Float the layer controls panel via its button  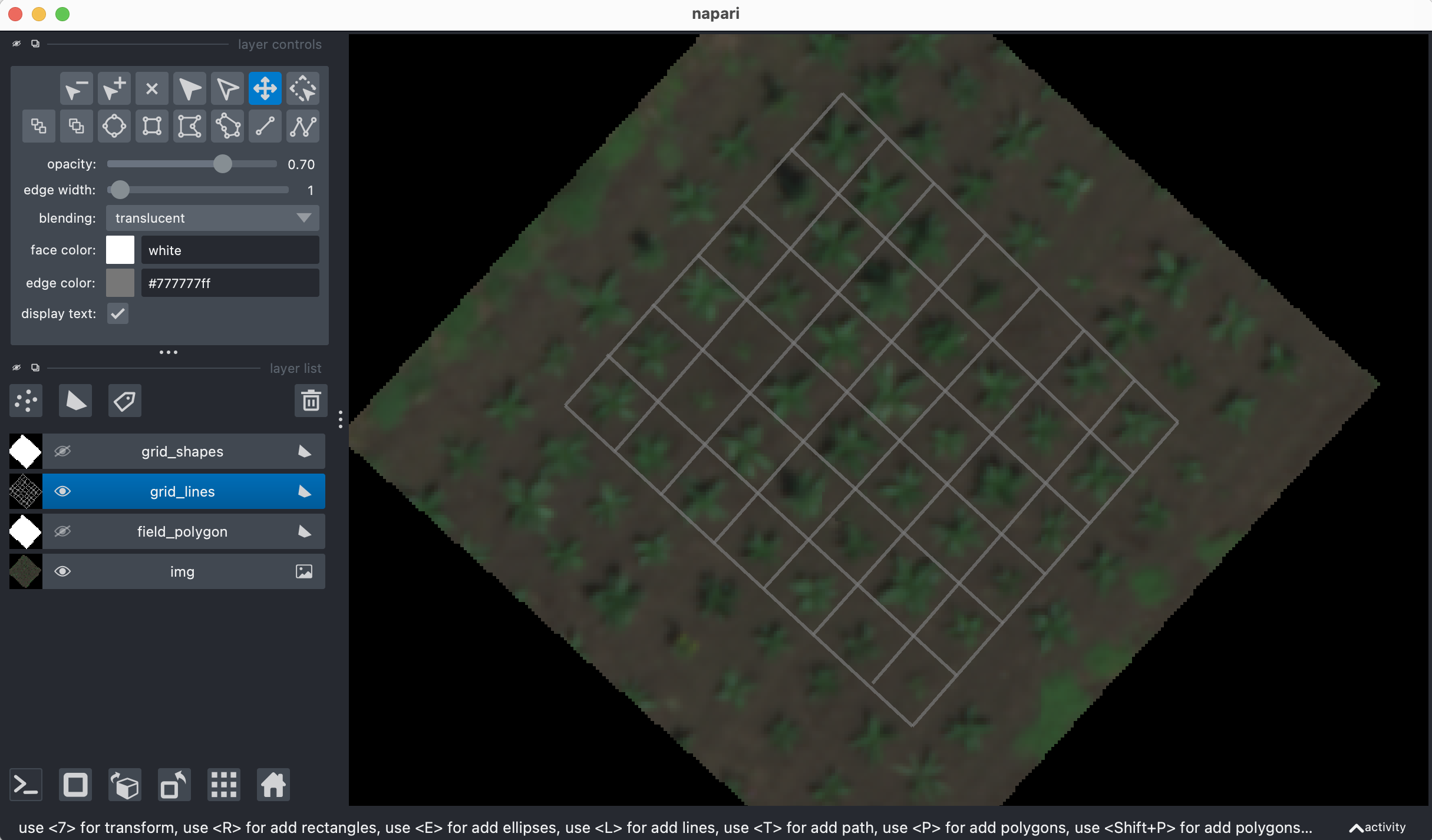tap(35, 44)
